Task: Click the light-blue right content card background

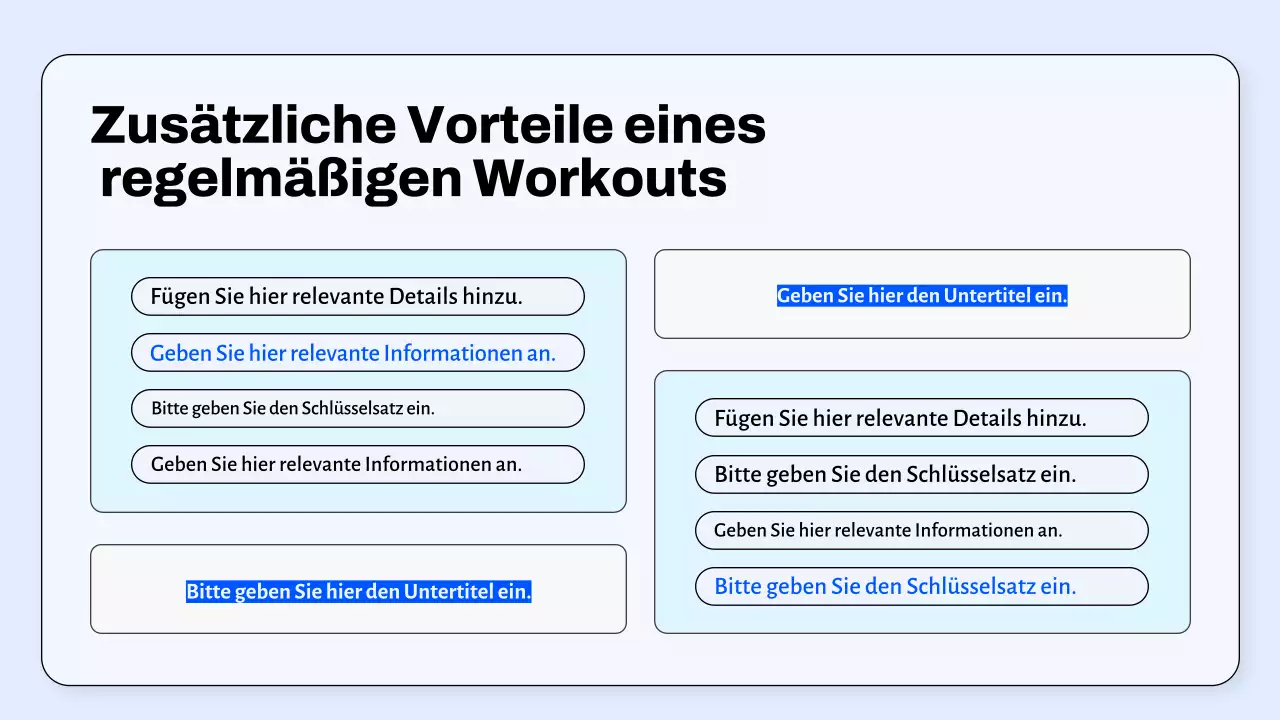Action: (922, 620)
